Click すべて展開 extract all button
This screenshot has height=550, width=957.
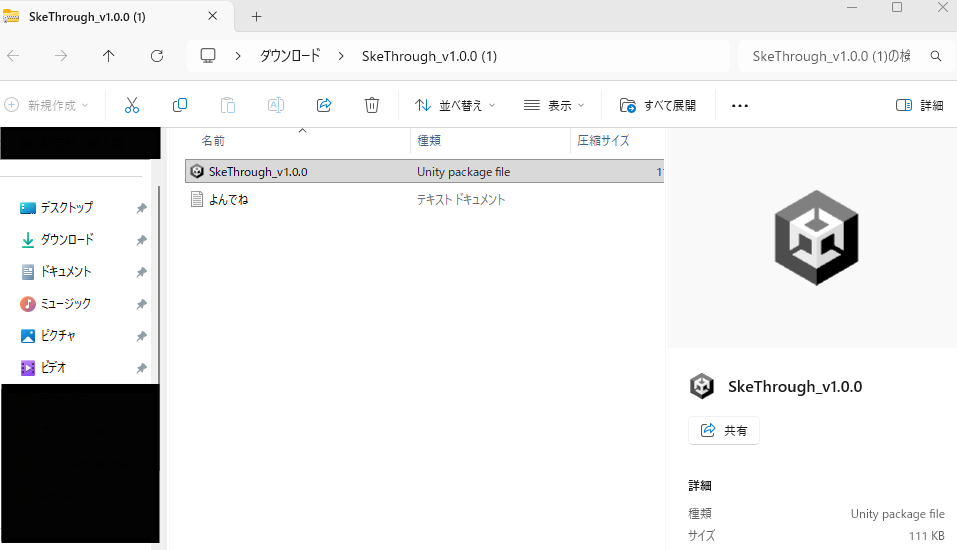click(658, 105)
